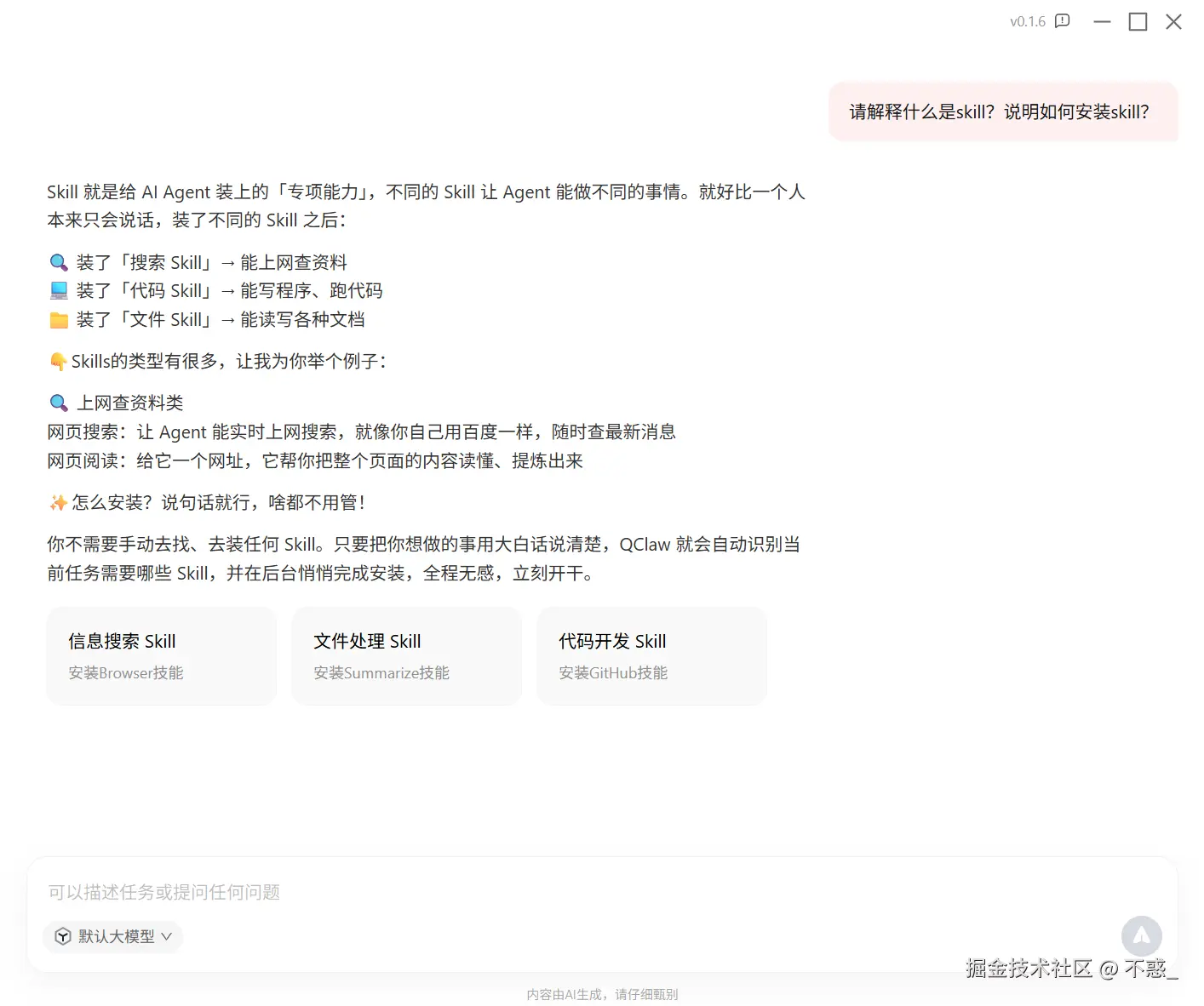
Task: Click folder emoji beside 装了「文件 Skill」
Action: click(59, 320)
